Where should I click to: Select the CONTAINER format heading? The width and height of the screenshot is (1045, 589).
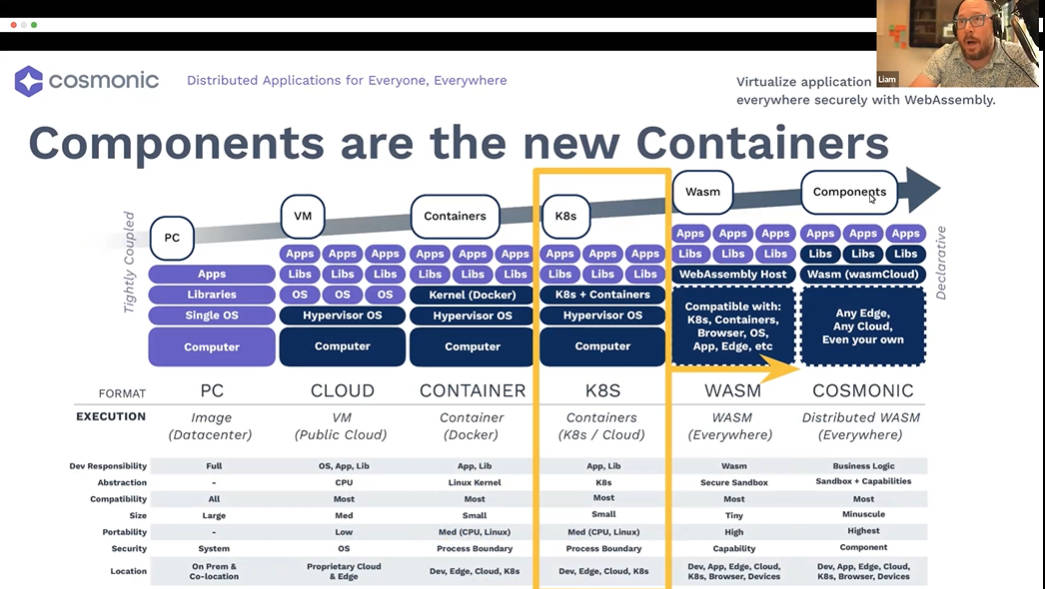point(473,390)
